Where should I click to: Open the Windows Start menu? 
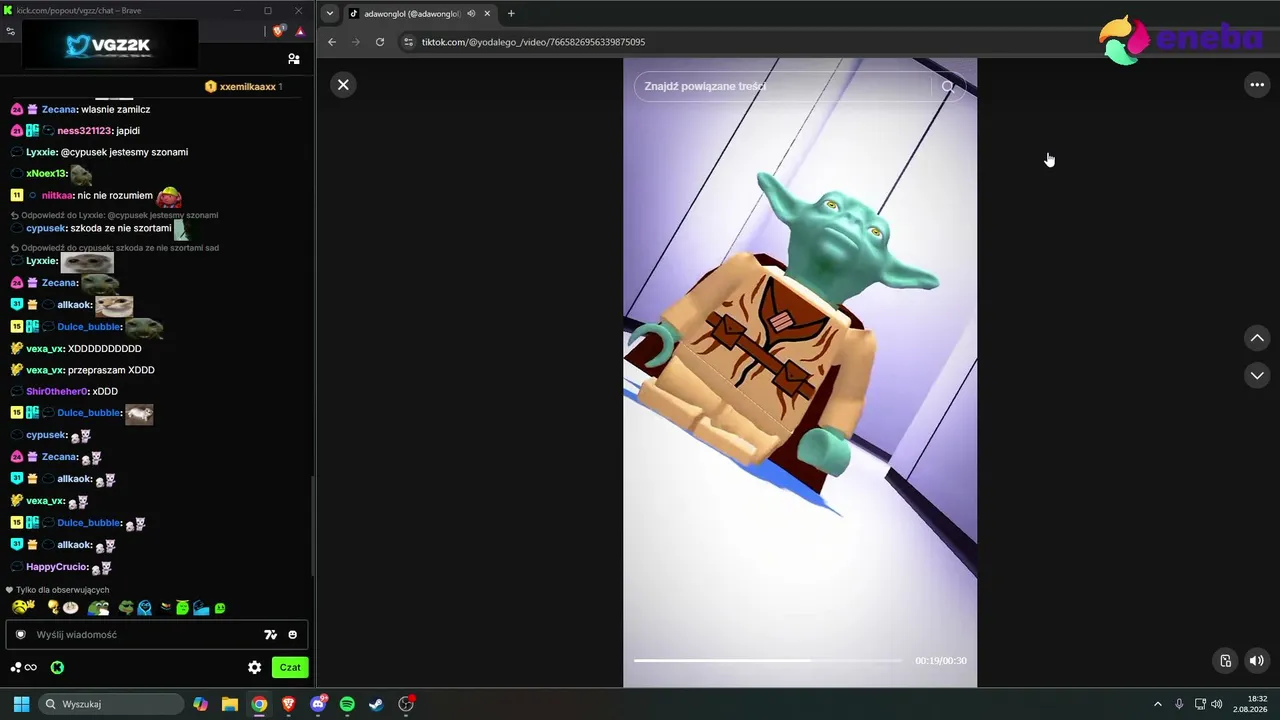(x=21, y=704)
